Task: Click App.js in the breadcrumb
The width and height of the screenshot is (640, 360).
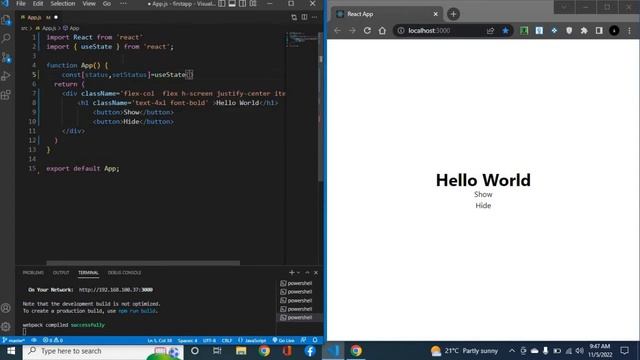Action: 49,28
